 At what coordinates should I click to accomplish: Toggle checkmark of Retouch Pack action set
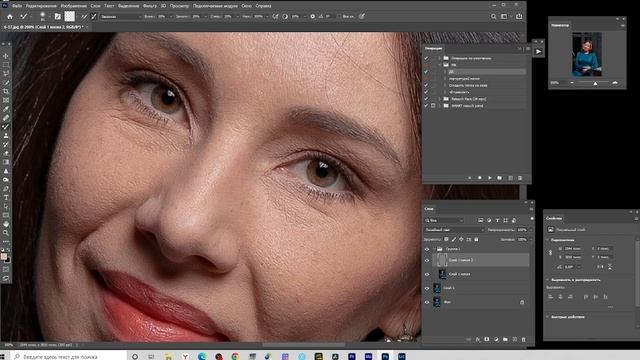(x=426, y=99)
